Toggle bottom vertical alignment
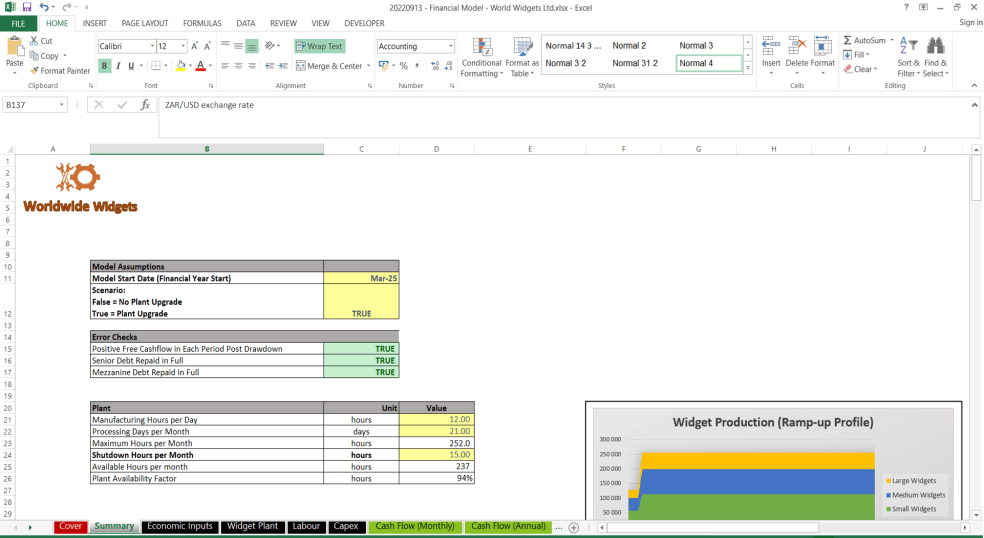 pyautogui.click(x=252, y=46)
